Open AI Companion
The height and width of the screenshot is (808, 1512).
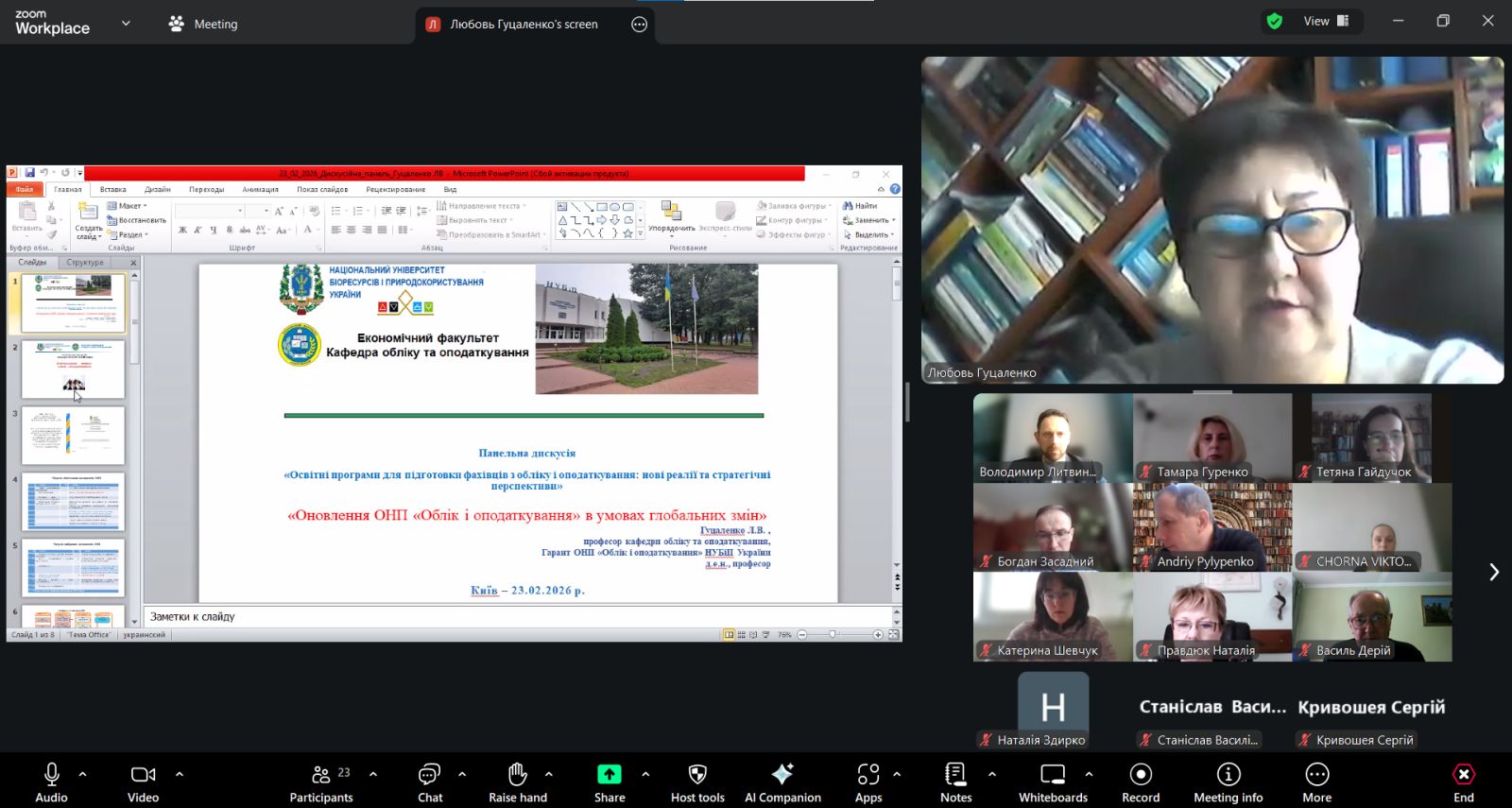(782, 782)
